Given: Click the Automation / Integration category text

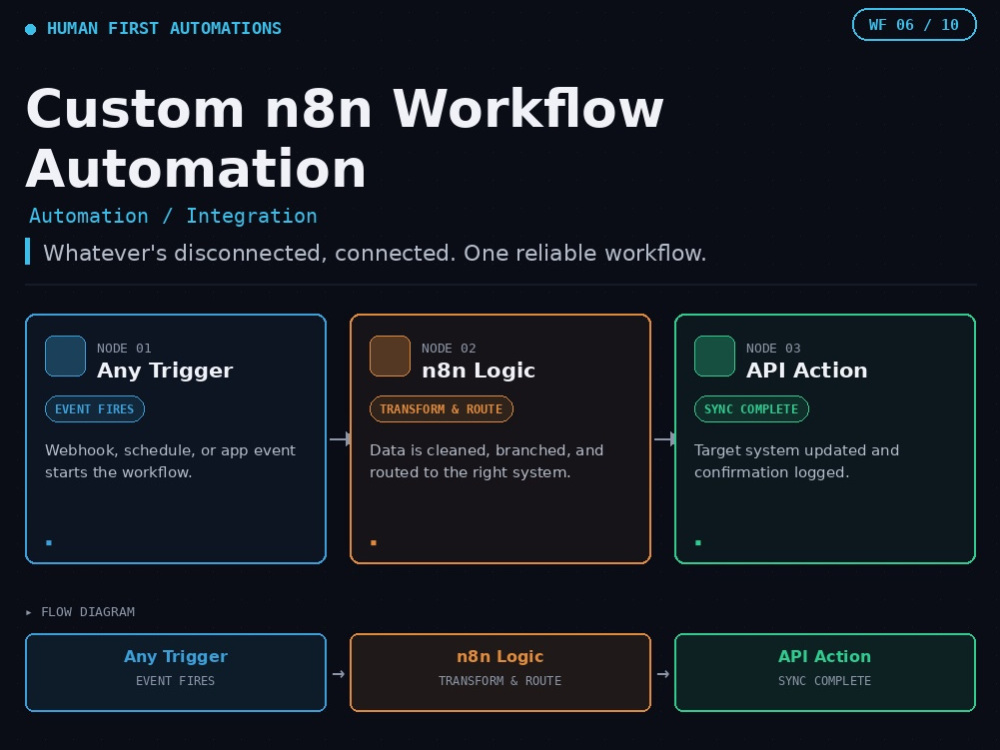Looking at the screenshot, I should click(173, 216).
